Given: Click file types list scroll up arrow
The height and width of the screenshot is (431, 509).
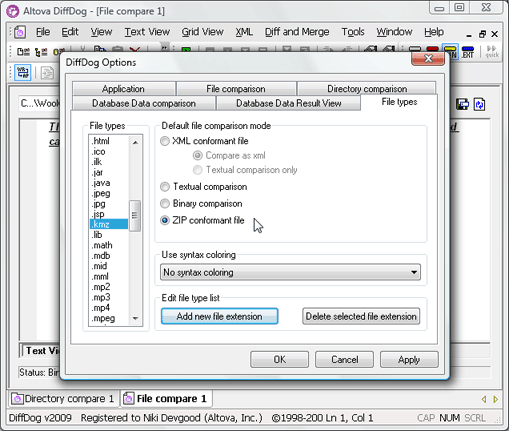Looking at the screenshot, I should (135, 143).
